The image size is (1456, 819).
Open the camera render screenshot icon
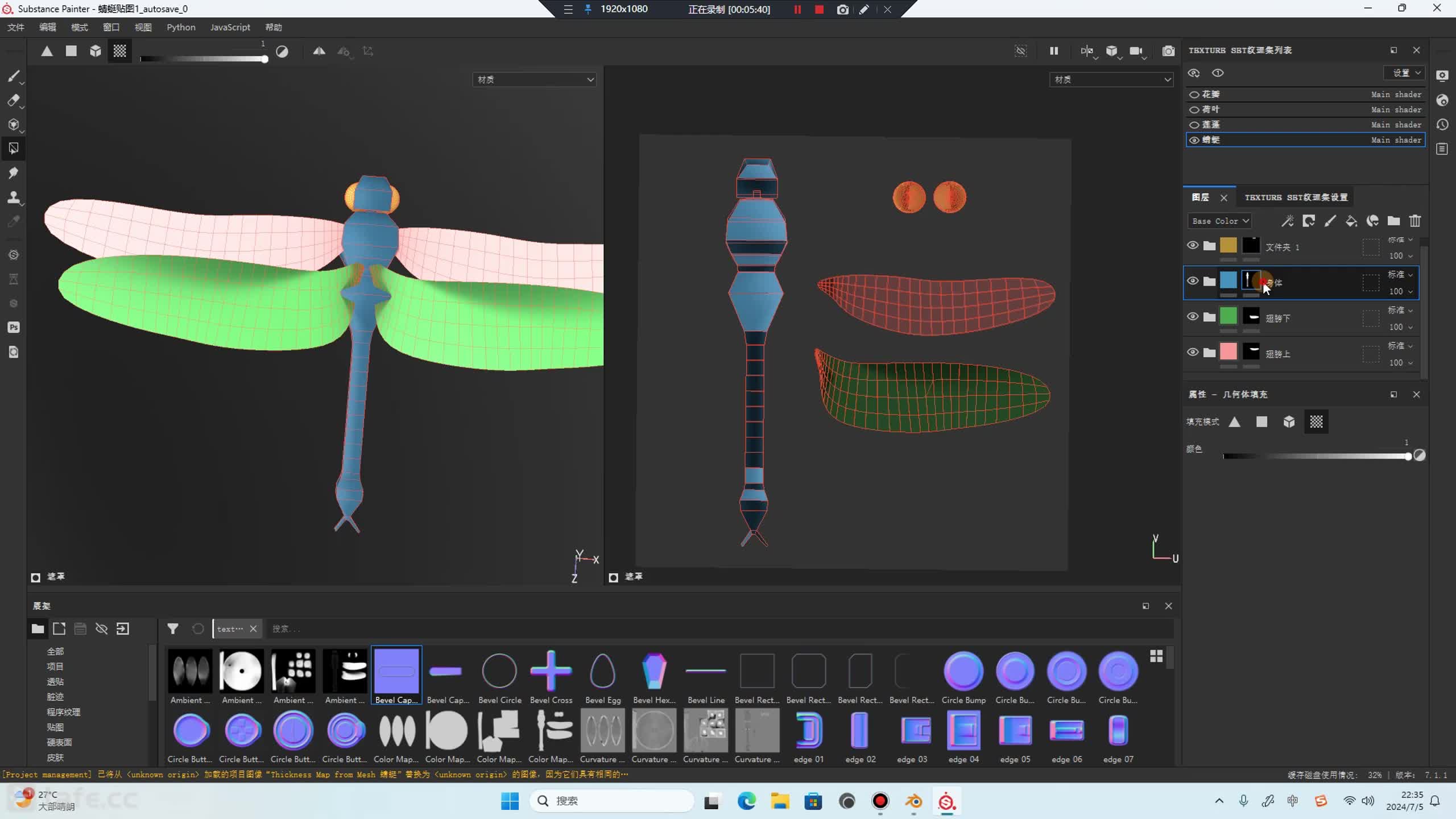(1168, 51)
